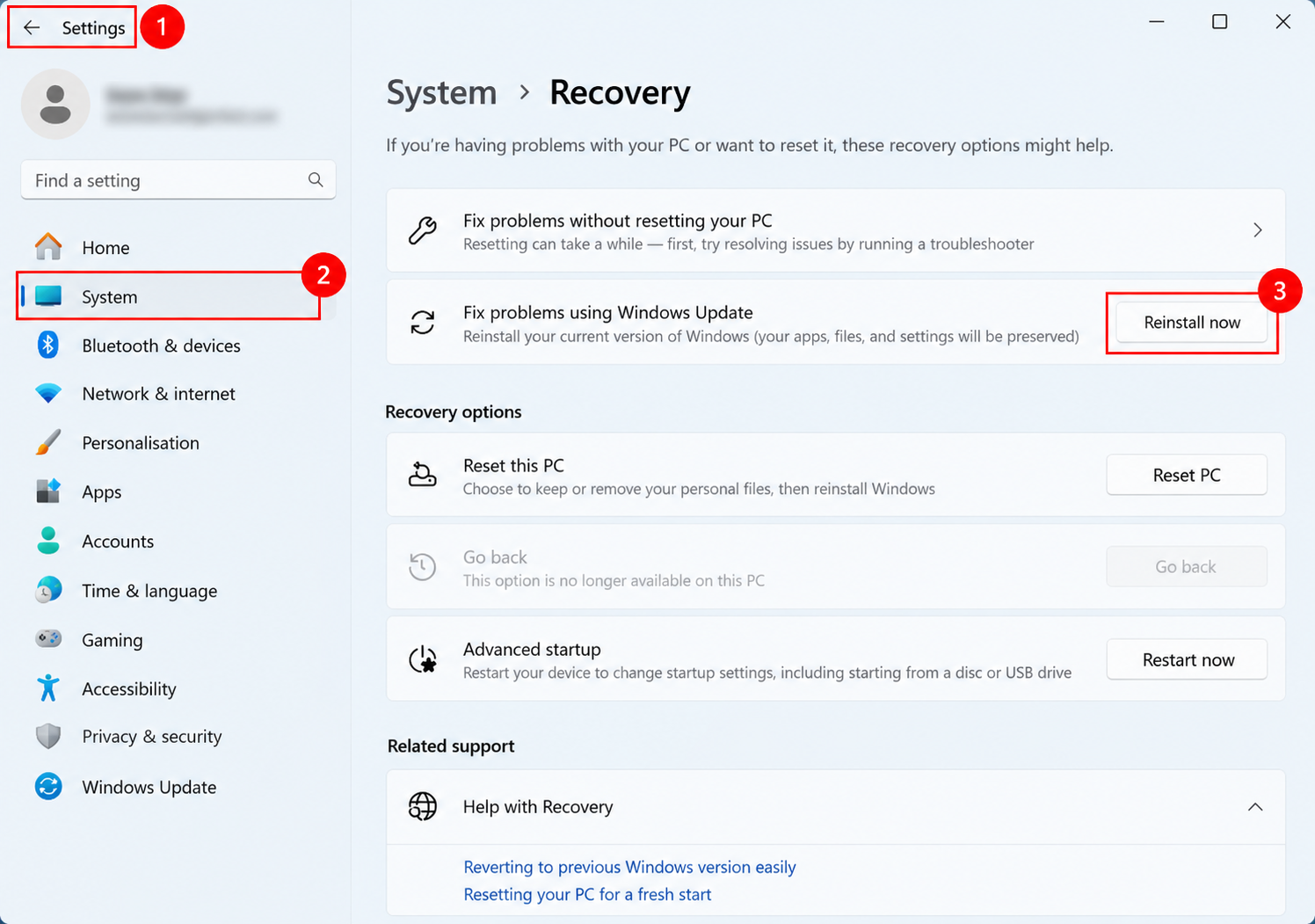Click the Gaming controller icon
Viewport: 1315px width, 924px height.
point(48,639)
